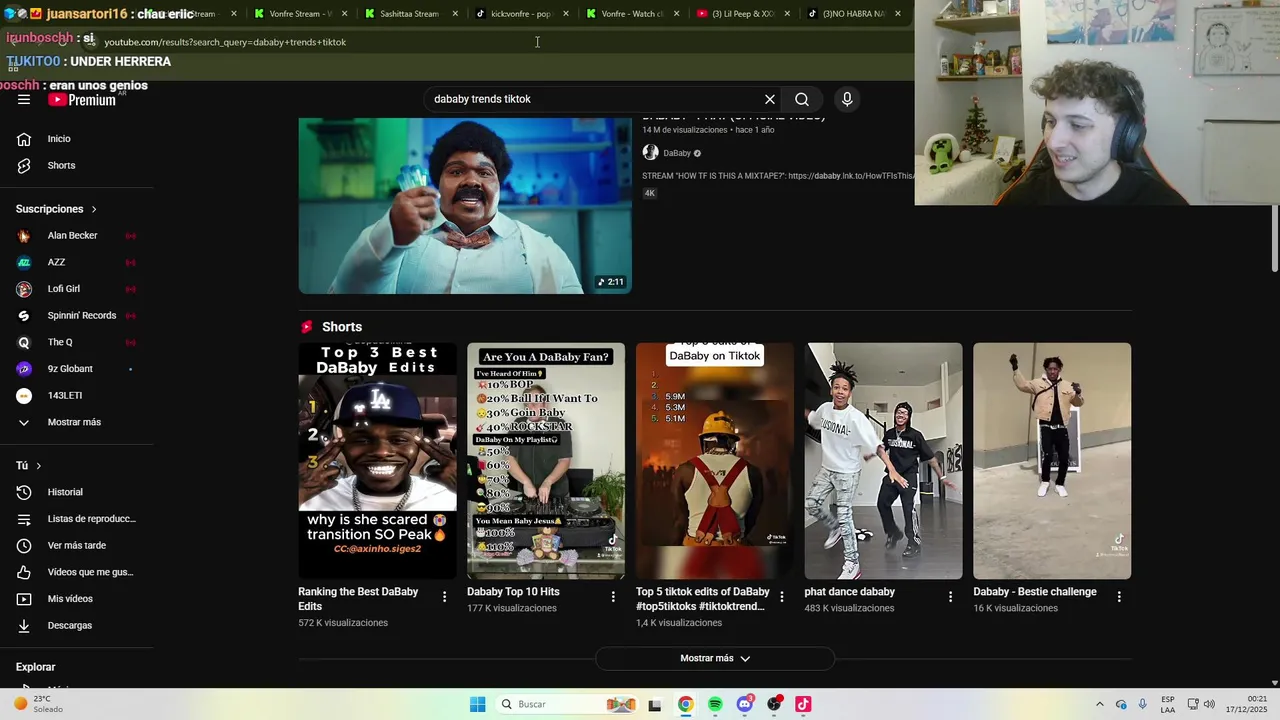The width and height of the screenshot is (1280, 720).
Task: Click the DaBaby channel name link
Action: 677,153
